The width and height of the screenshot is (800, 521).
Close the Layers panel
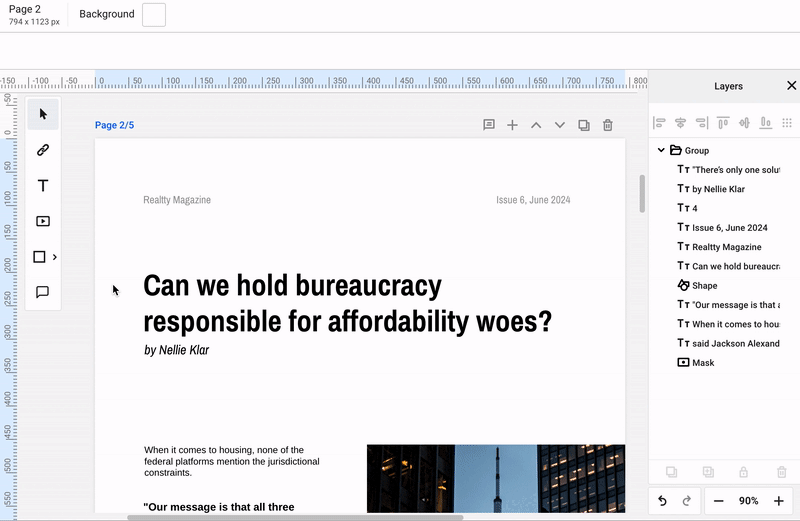(791, 86)
